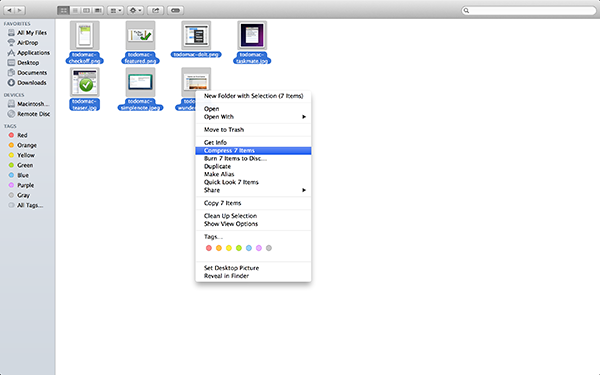Viewport: 600px width, 375px height.
Task: Select the todomac-taskmate.jpg file thumbnail
Action: [252, 35]
